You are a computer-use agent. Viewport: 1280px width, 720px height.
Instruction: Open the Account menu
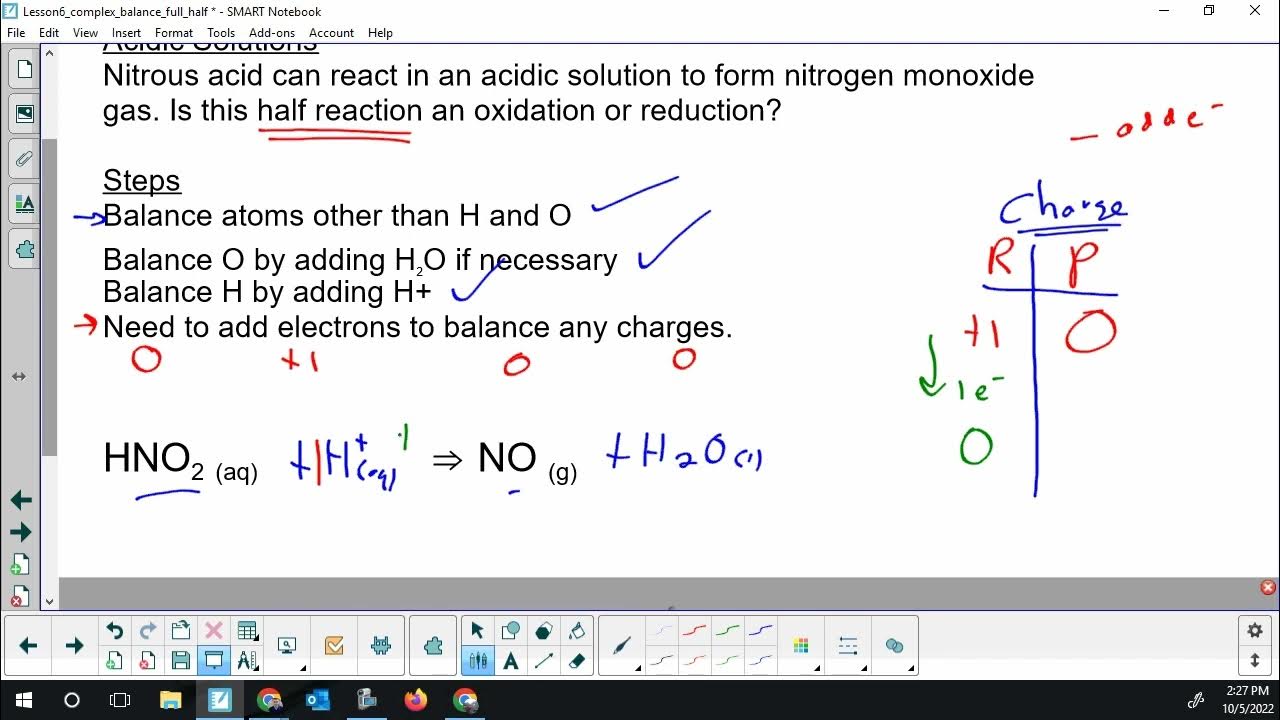point(331,33)
